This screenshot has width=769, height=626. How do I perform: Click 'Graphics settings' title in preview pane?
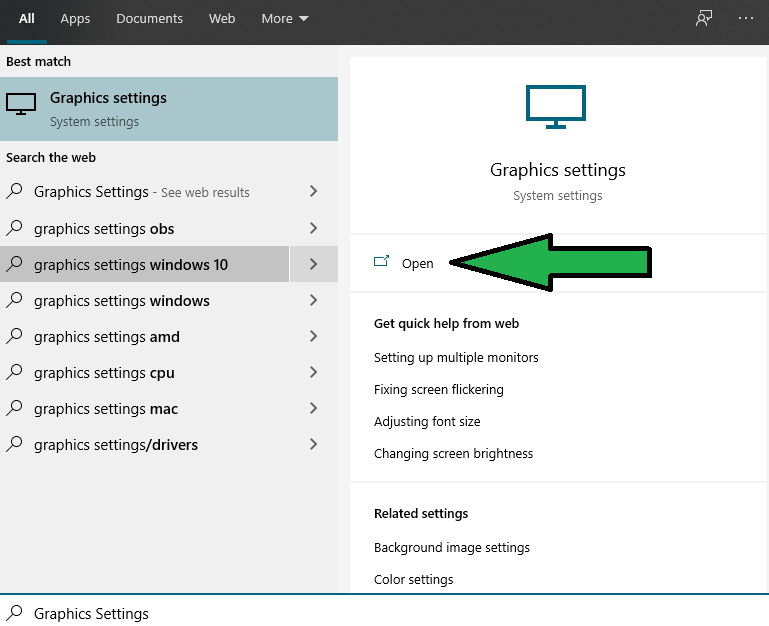point(558,170)
